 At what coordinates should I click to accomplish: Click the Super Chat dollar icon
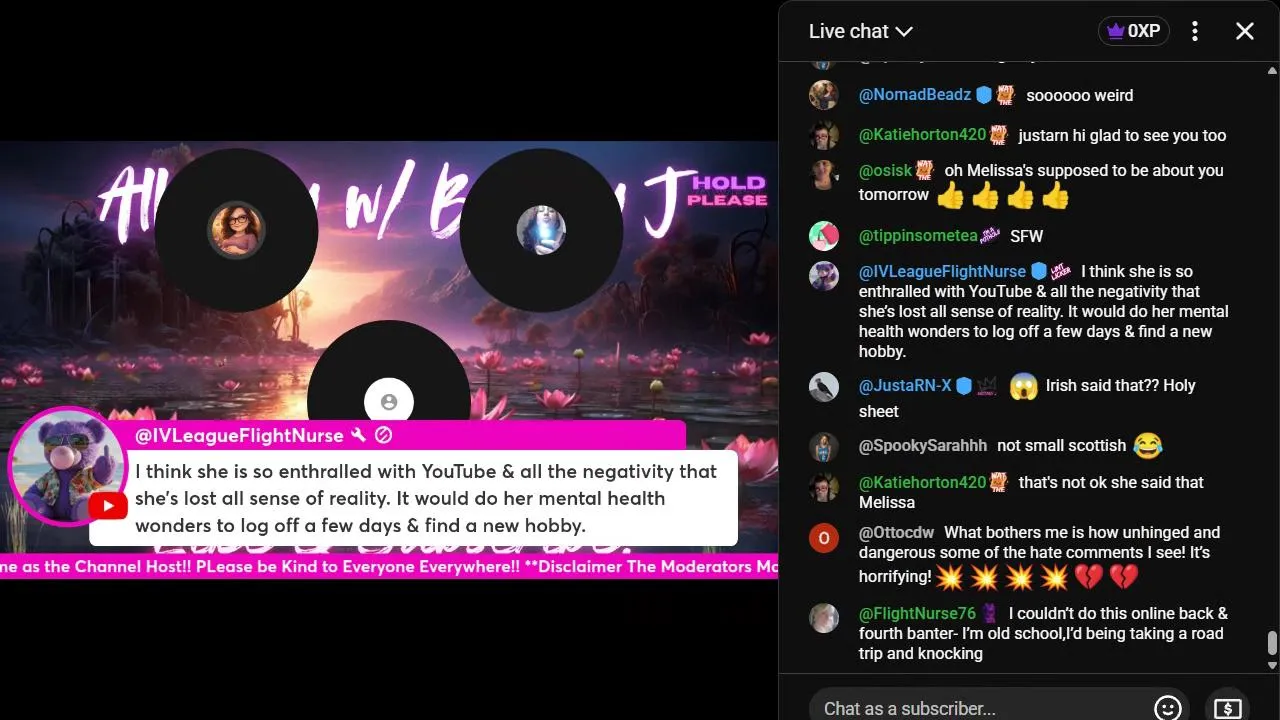1228,708
